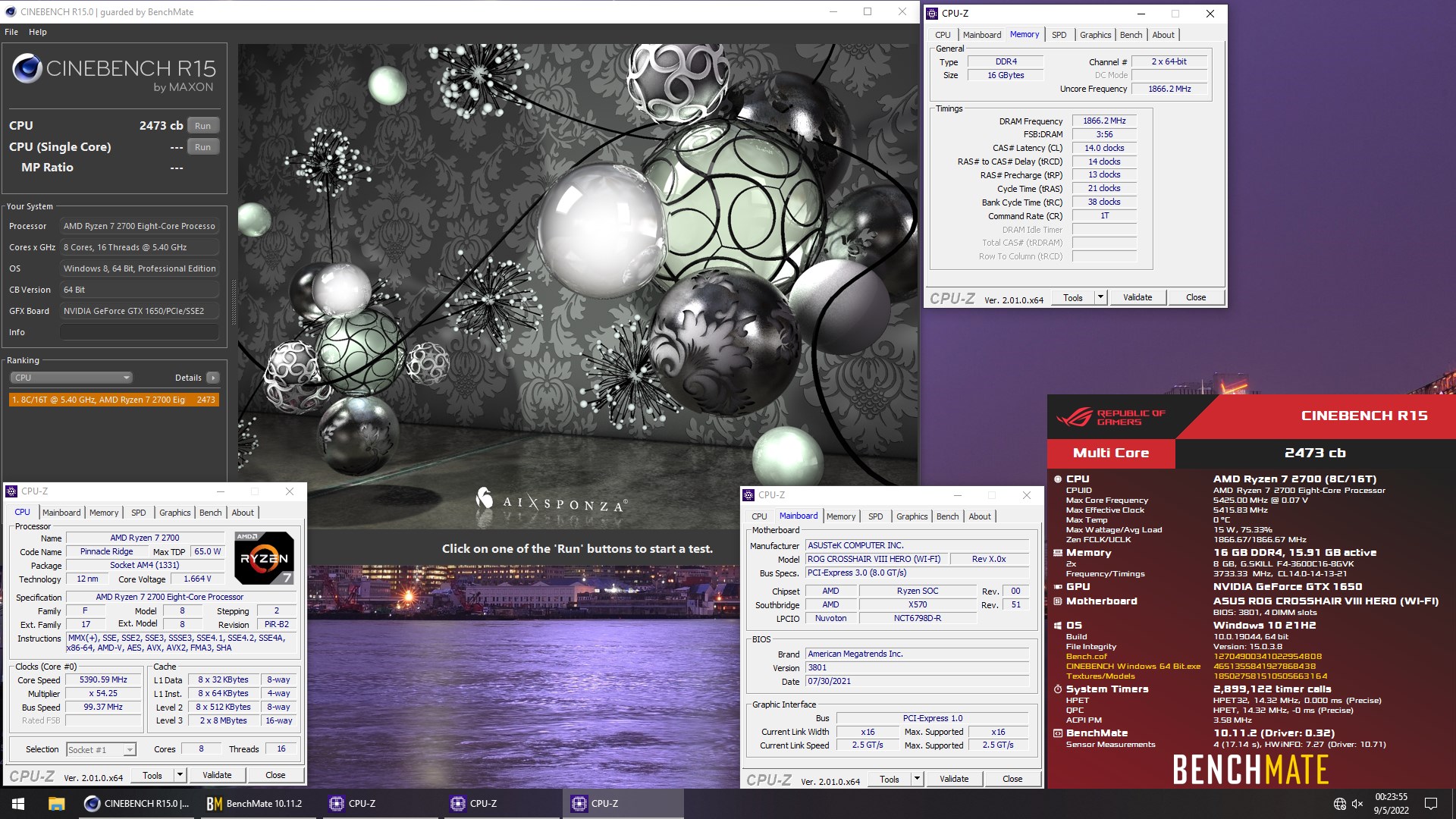
Task: Click the taskbar clock and date
Action: pos(1392,804)
